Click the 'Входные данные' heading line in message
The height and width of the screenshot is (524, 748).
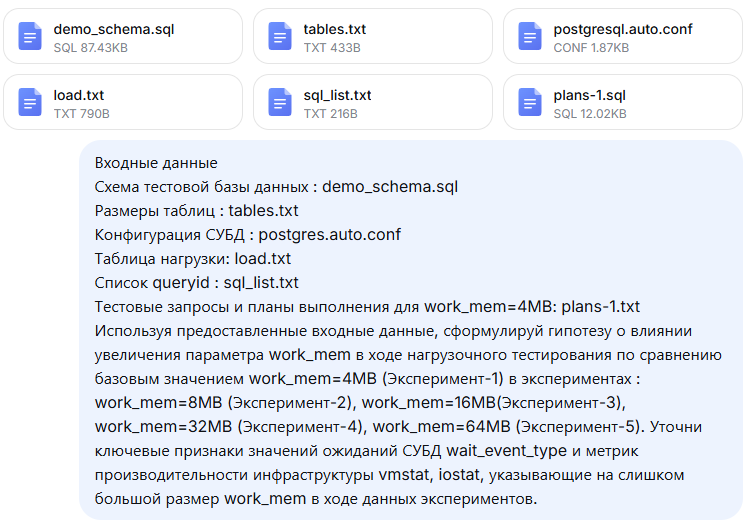pos(156,163)
